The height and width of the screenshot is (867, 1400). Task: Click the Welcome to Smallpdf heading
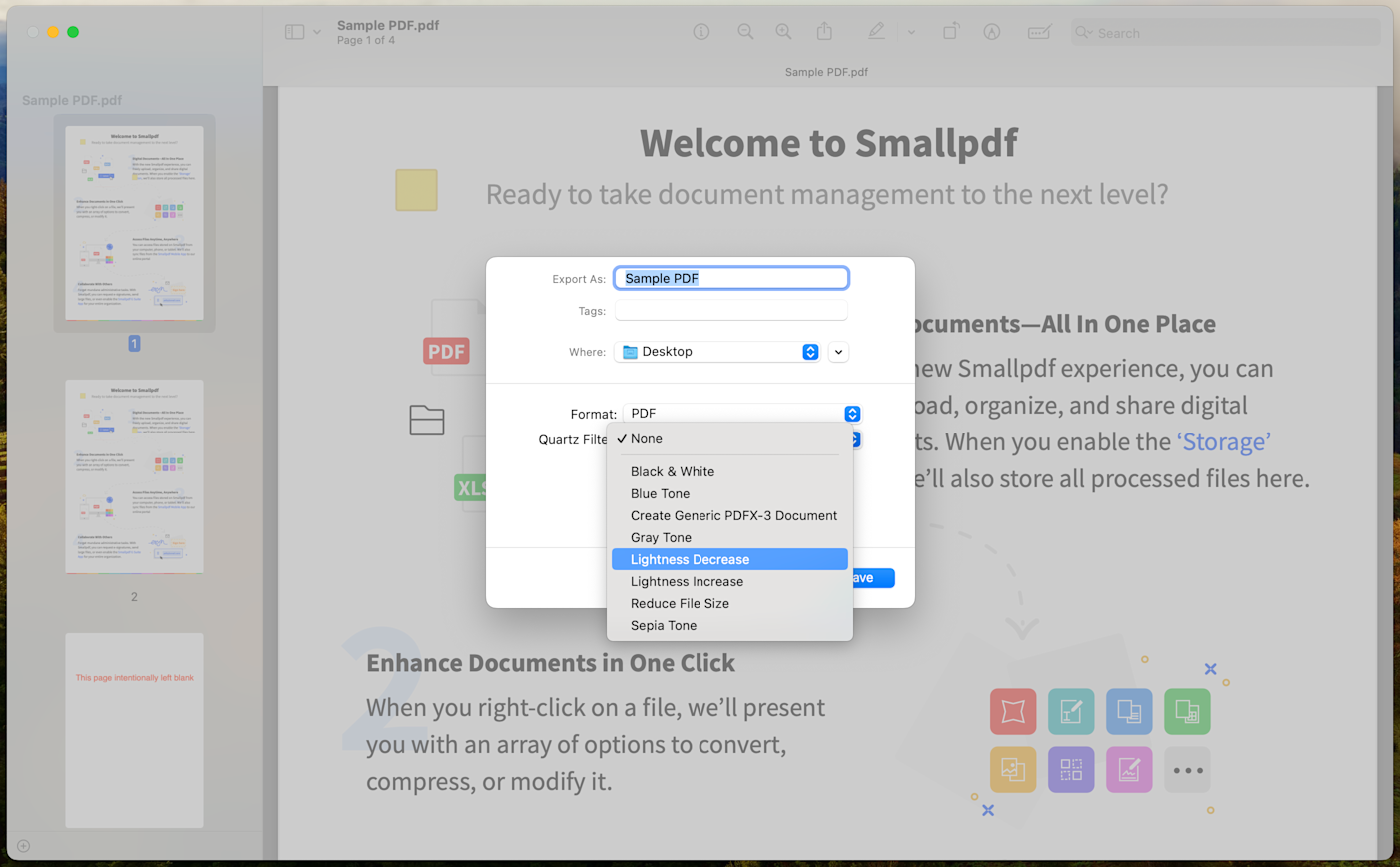[828, 143]
